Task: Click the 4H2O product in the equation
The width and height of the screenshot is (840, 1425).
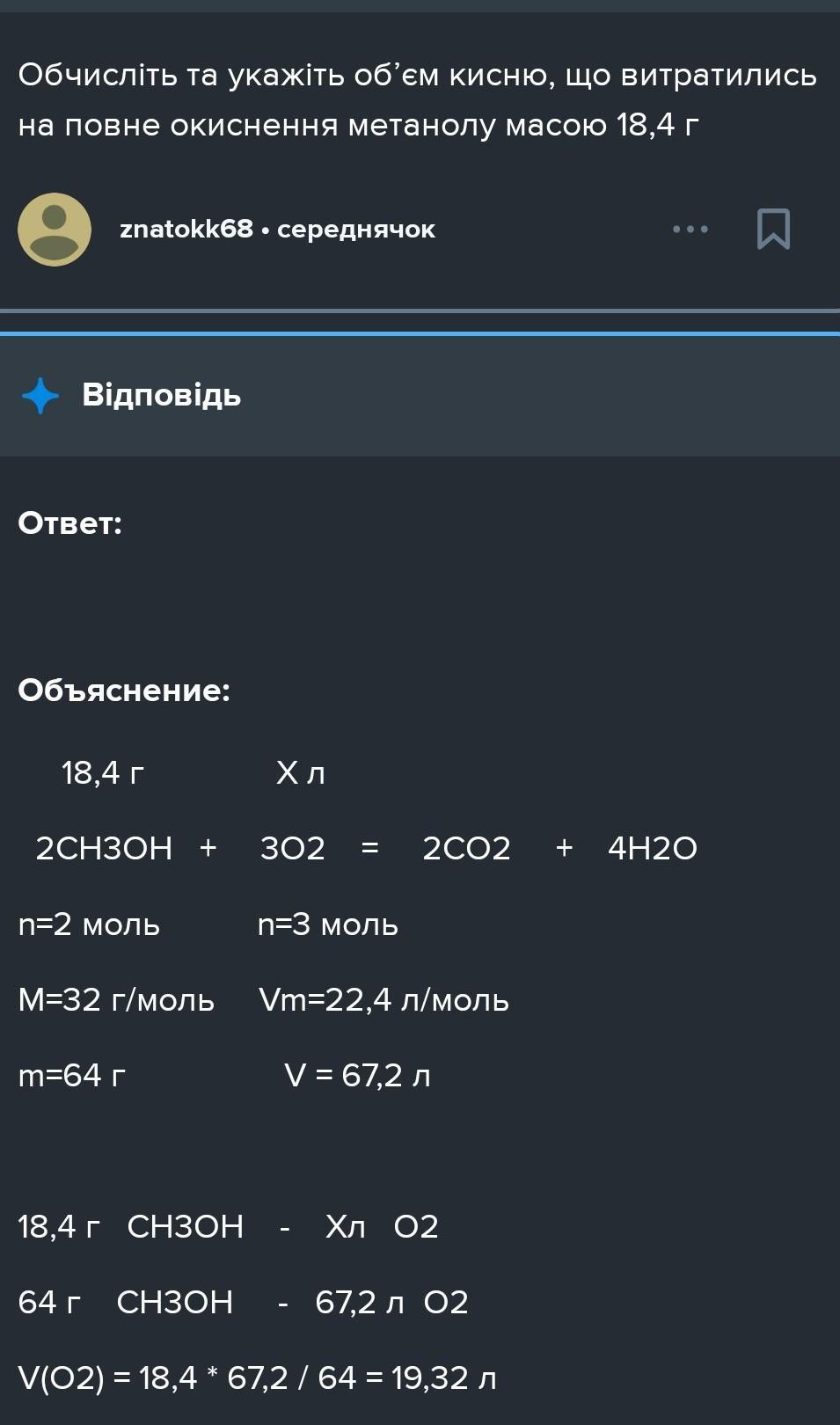Action: (x=652, y=849)
